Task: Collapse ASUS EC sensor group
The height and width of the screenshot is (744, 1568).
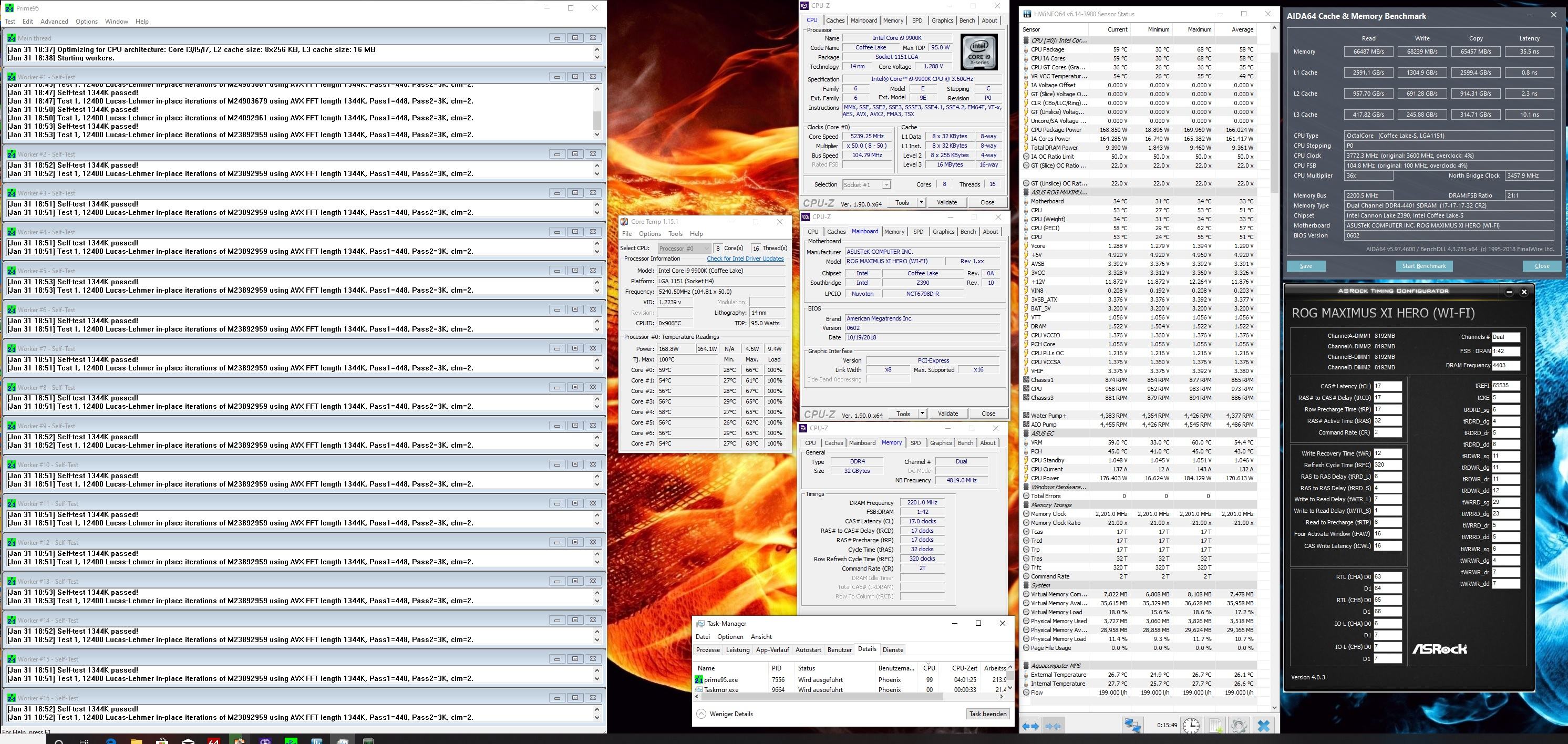Action: [1026, 433]
